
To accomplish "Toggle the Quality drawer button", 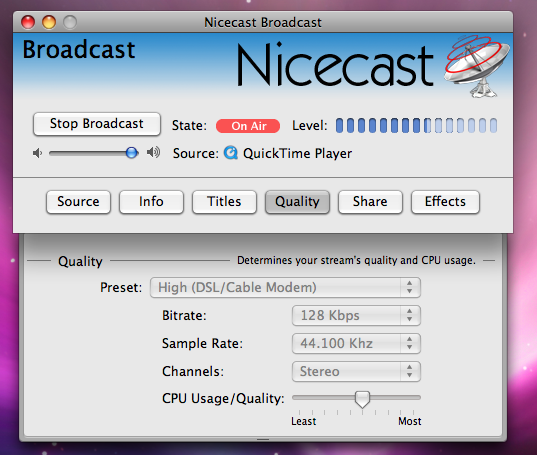I will point(297,202).
